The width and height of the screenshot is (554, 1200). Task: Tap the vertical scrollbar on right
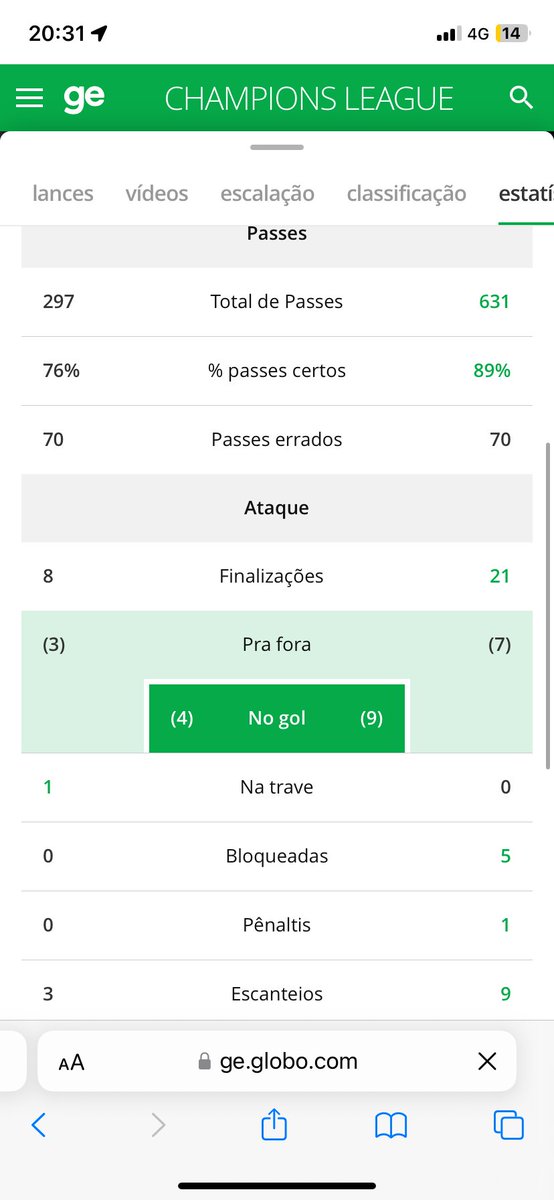548,605
